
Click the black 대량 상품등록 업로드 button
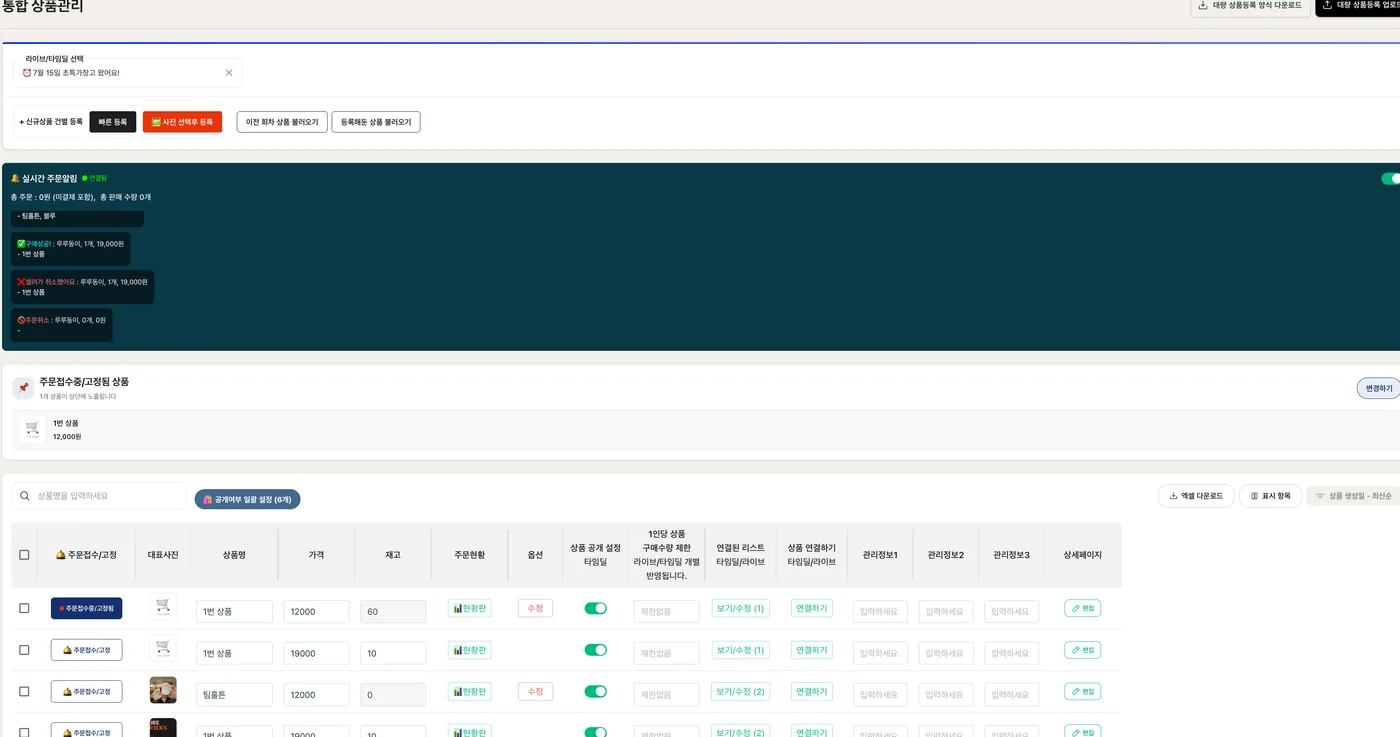[1358, 6]
